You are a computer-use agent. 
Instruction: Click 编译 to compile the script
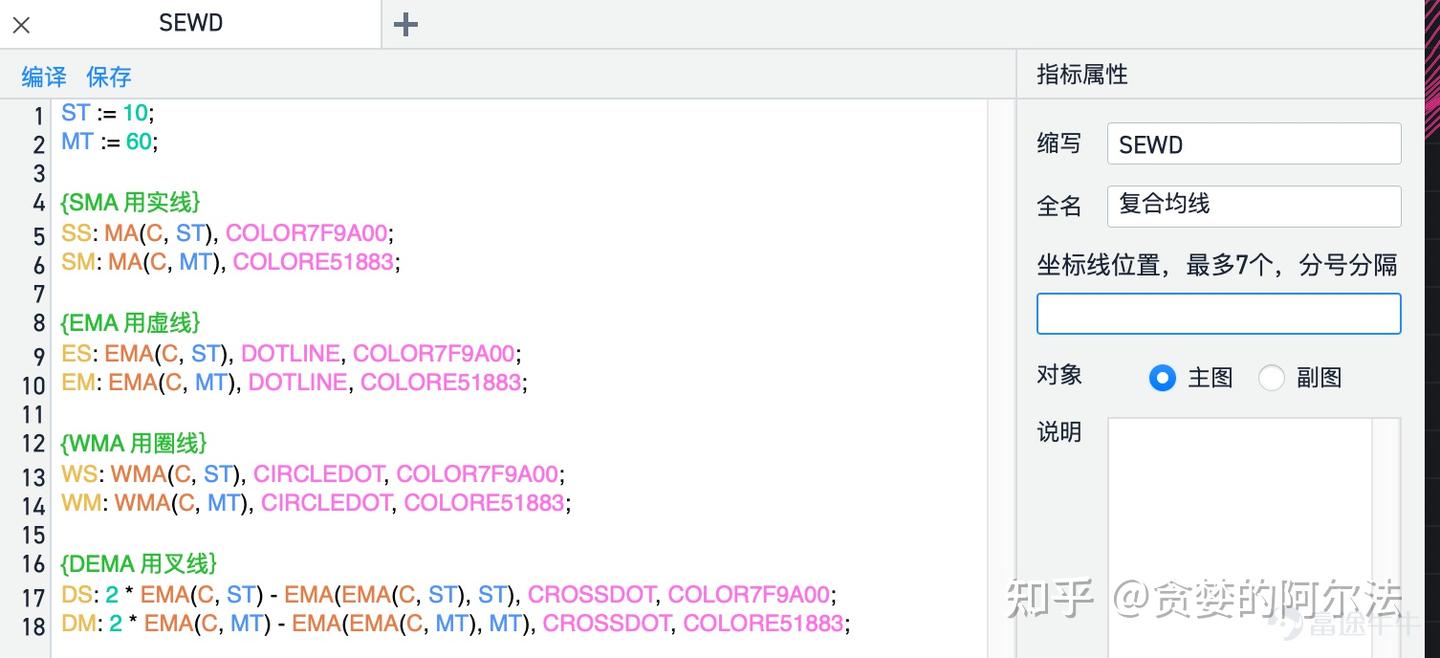click(x=44, y=77)
